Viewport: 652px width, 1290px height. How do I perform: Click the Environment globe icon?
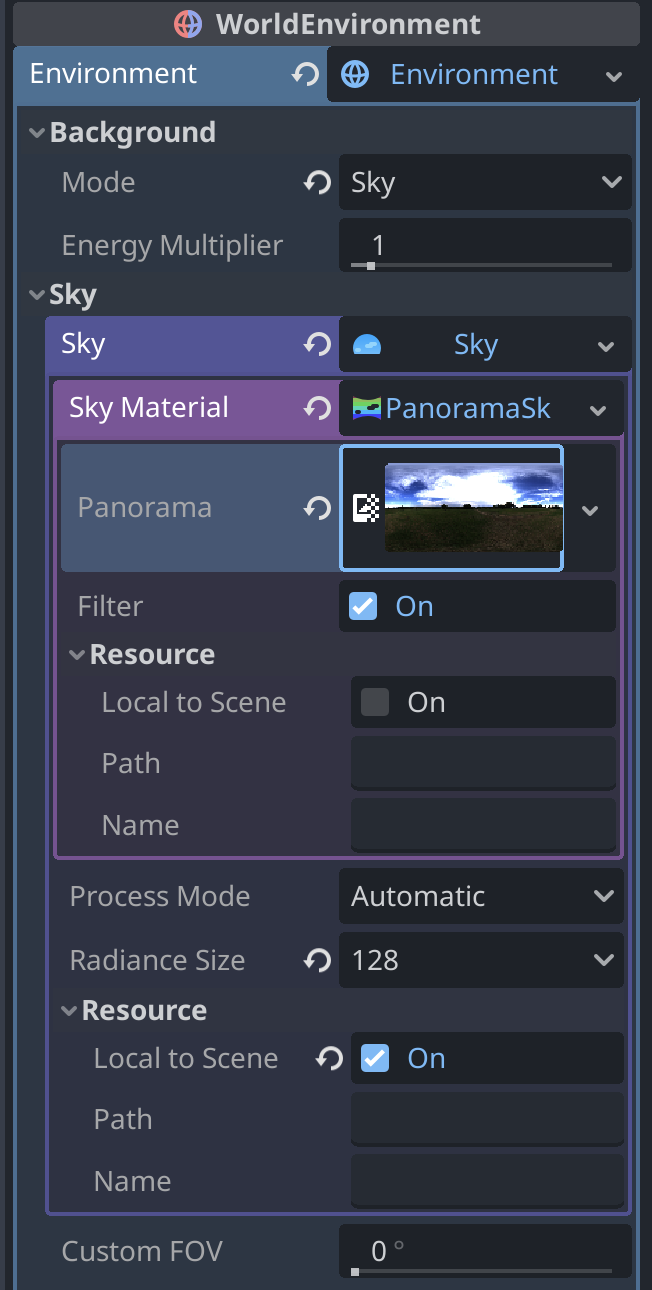coord(354,74)
